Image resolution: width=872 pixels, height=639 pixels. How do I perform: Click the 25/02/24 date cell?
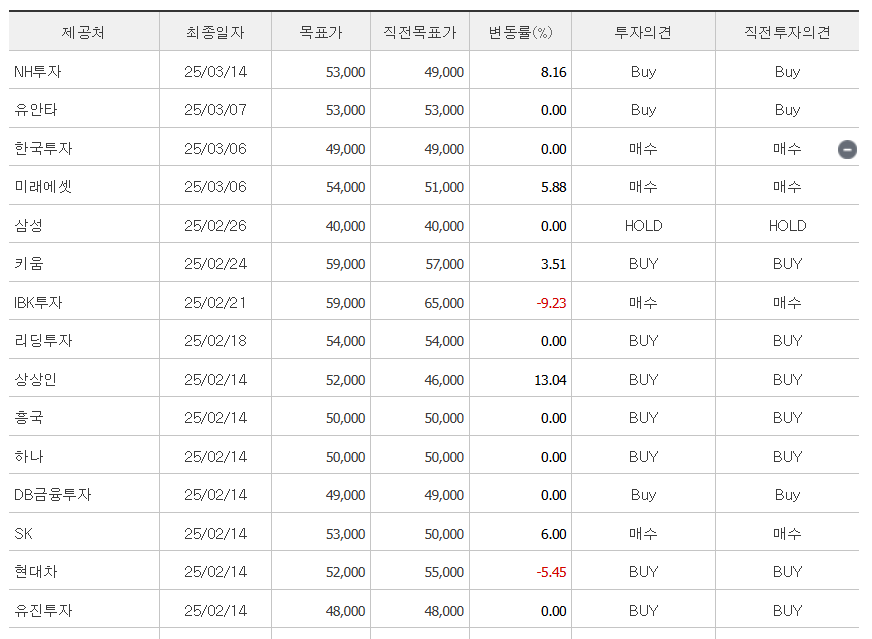click(x=215, y=264)
